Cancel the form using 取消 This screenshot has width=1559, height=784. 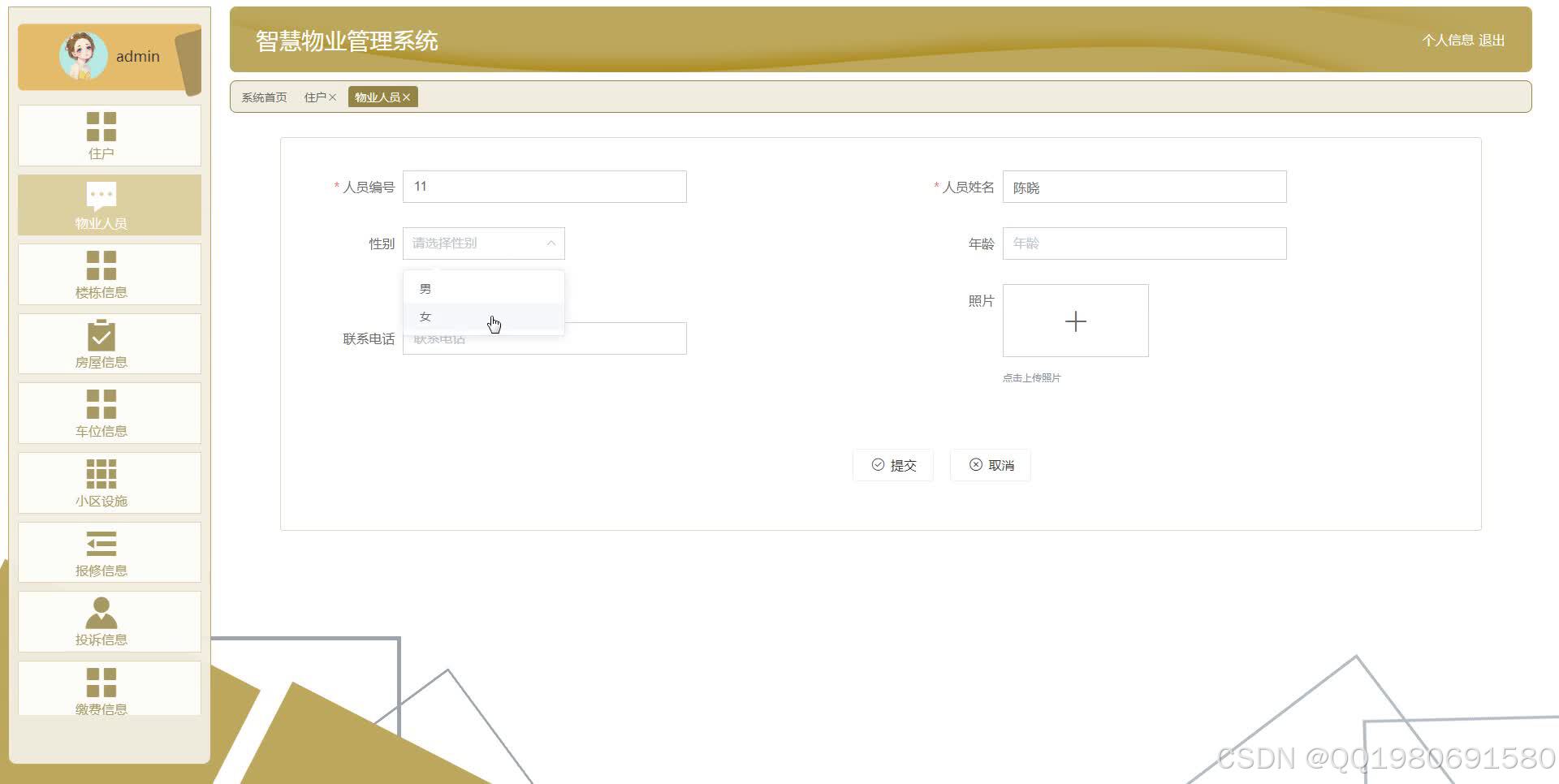point(990,464)
